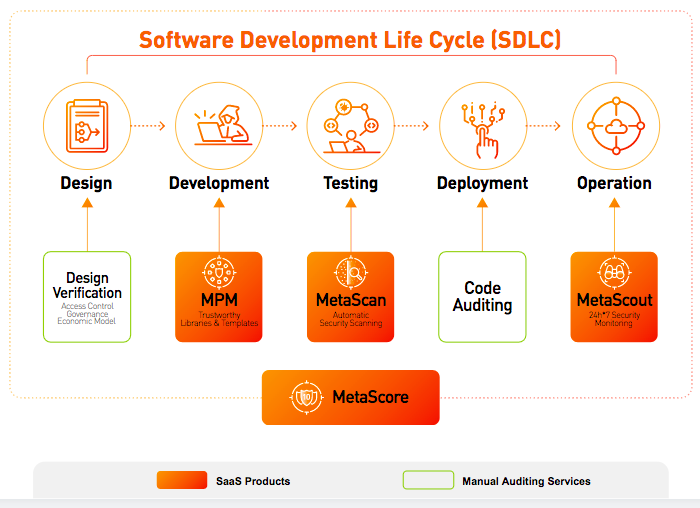Open the Design Verification box
700x508 pixels.
click(87, 297)
